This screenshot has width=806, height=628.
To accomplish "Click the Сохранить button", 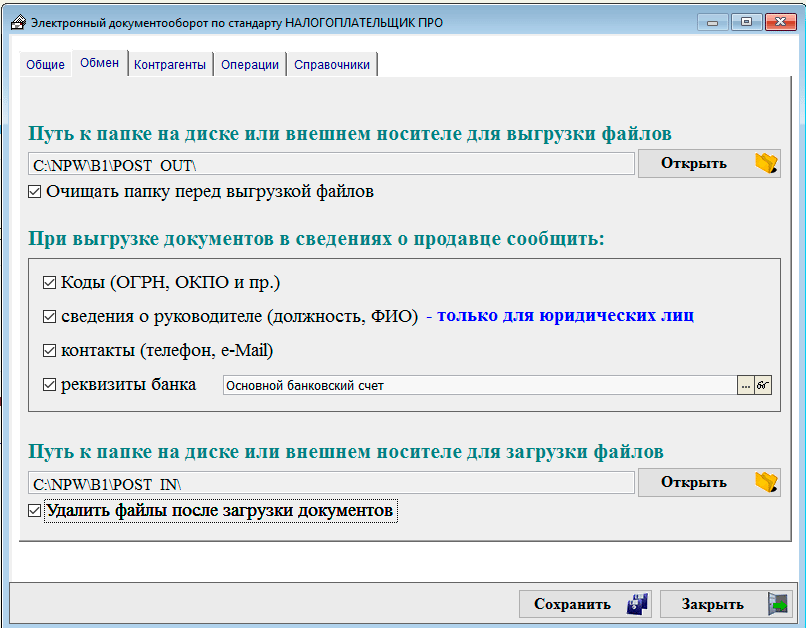I will click(585, 604).
